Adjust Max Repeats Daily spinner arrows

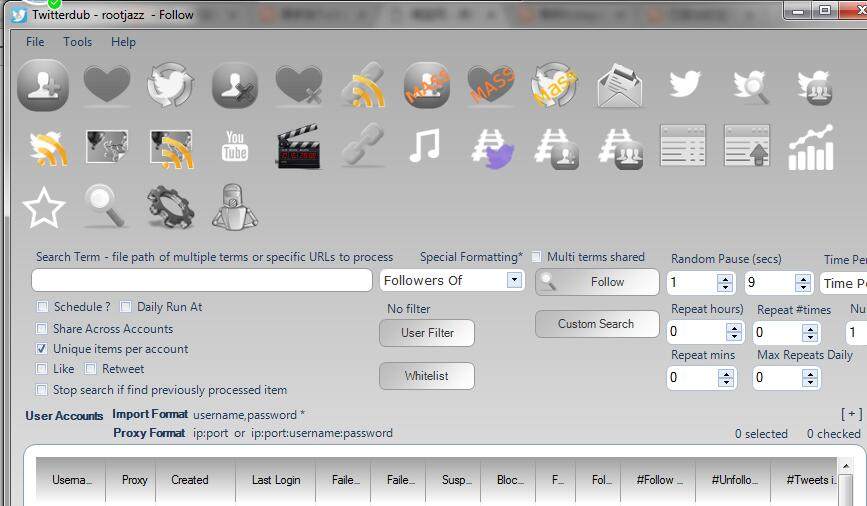[x=809, y=378]
